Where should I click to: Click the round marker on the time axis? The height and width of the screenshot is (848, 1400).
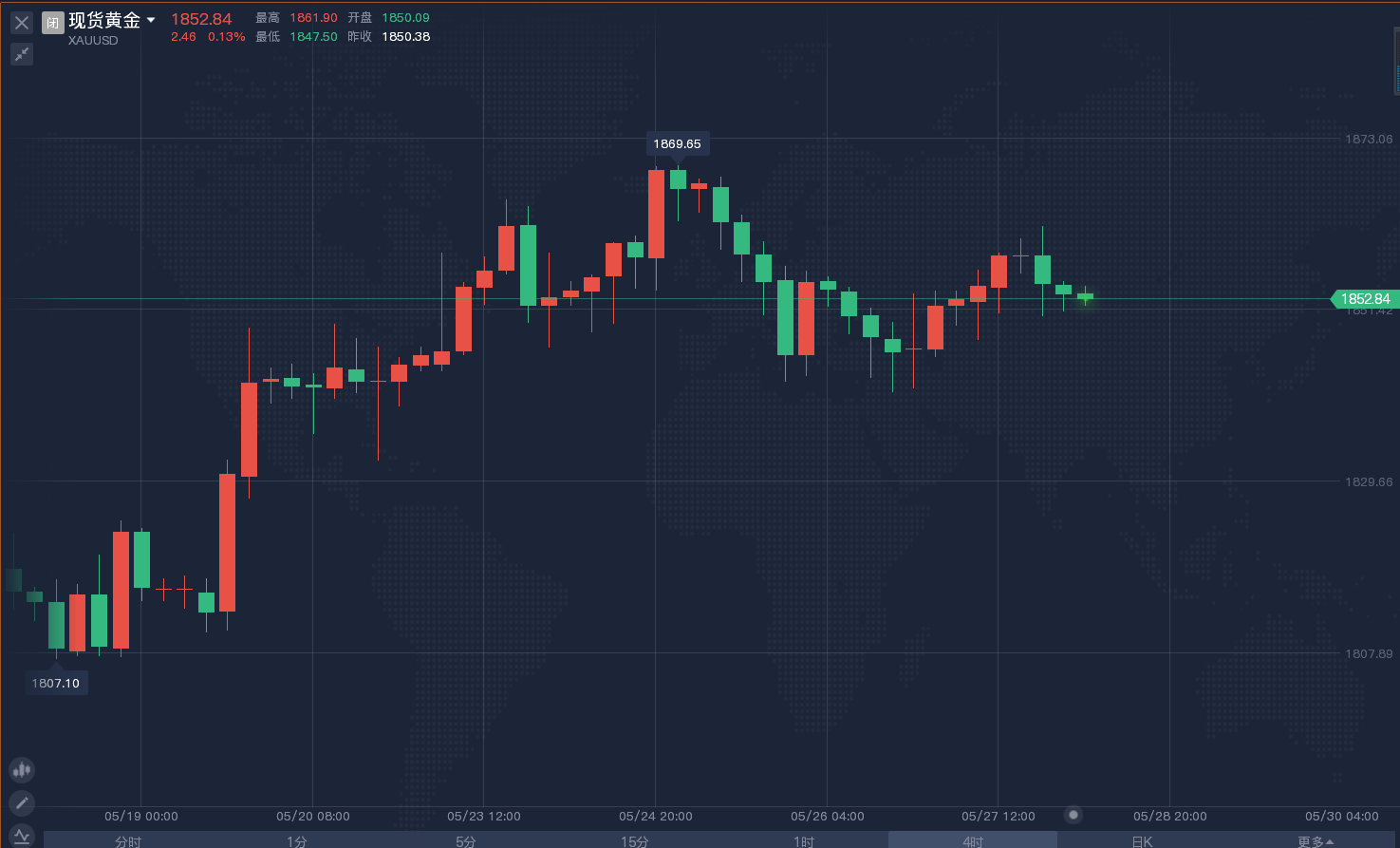[1073, 815]
